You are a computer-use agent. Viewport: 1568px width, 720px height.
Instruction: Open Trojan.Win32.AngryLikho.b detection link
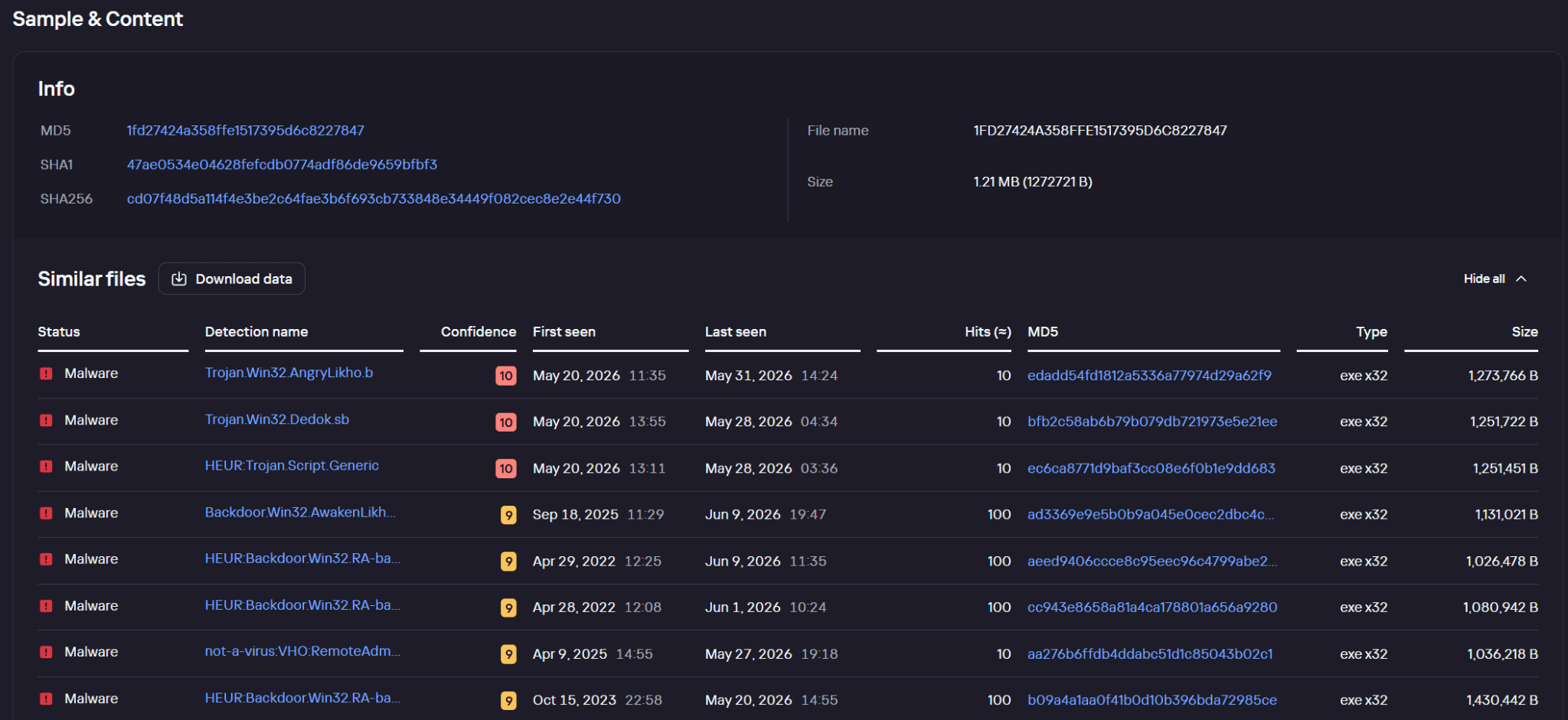tap(289, 373)
